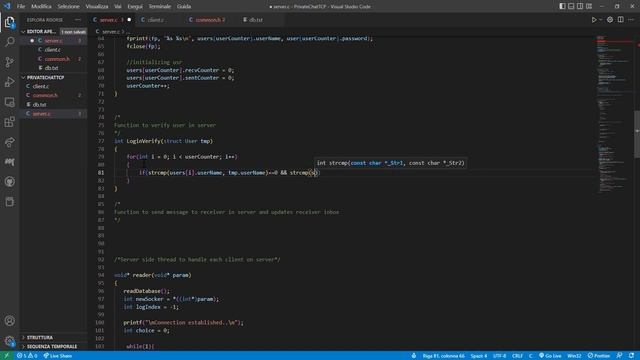Open notifications bell in status bar
The width and height of the screenshot is (640, 360).
631,356
